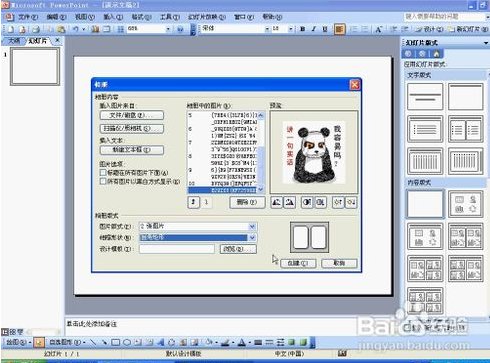Click the task pane Home icon

436,54
